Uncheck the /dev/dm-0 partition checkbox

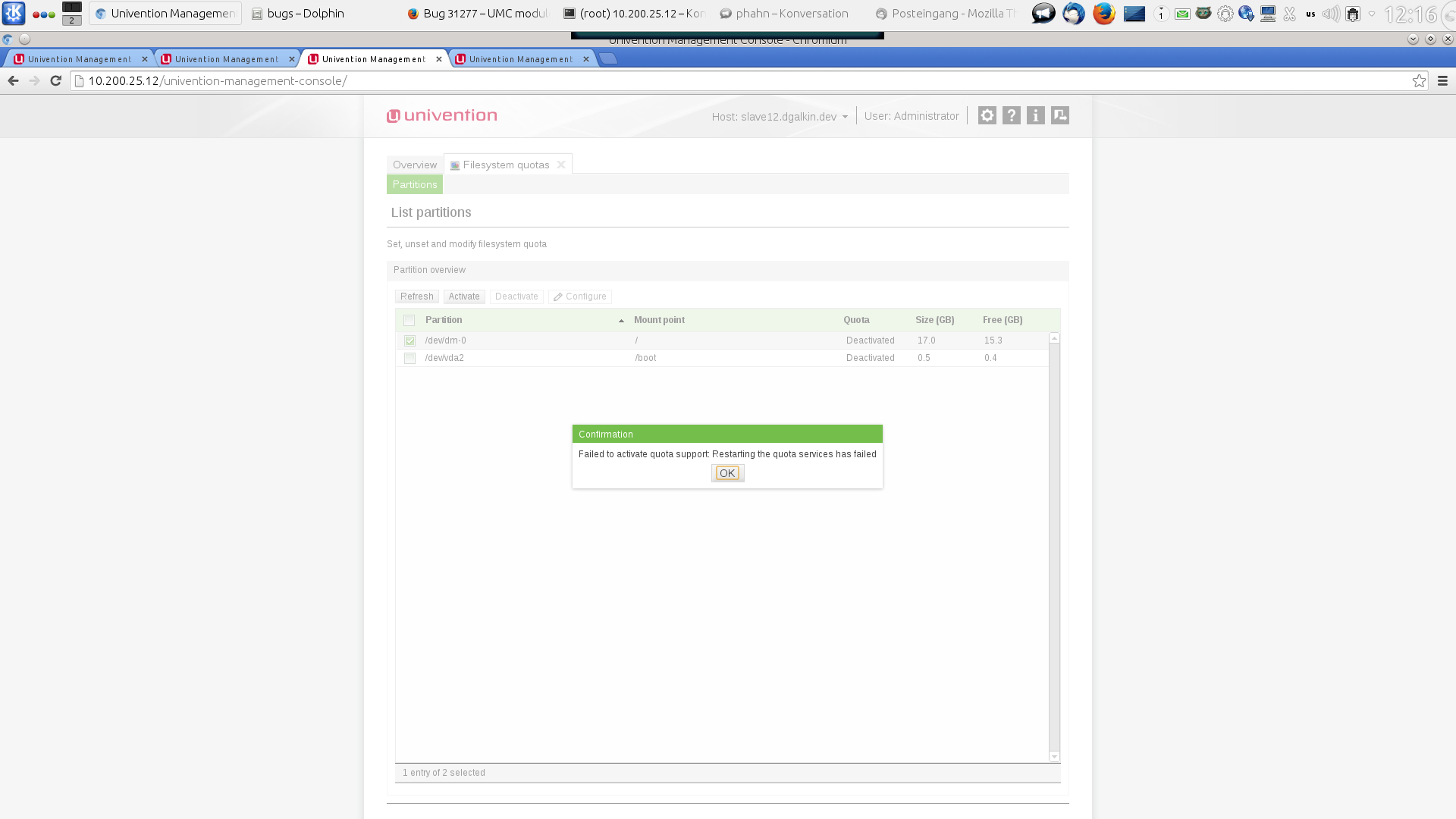409,340
